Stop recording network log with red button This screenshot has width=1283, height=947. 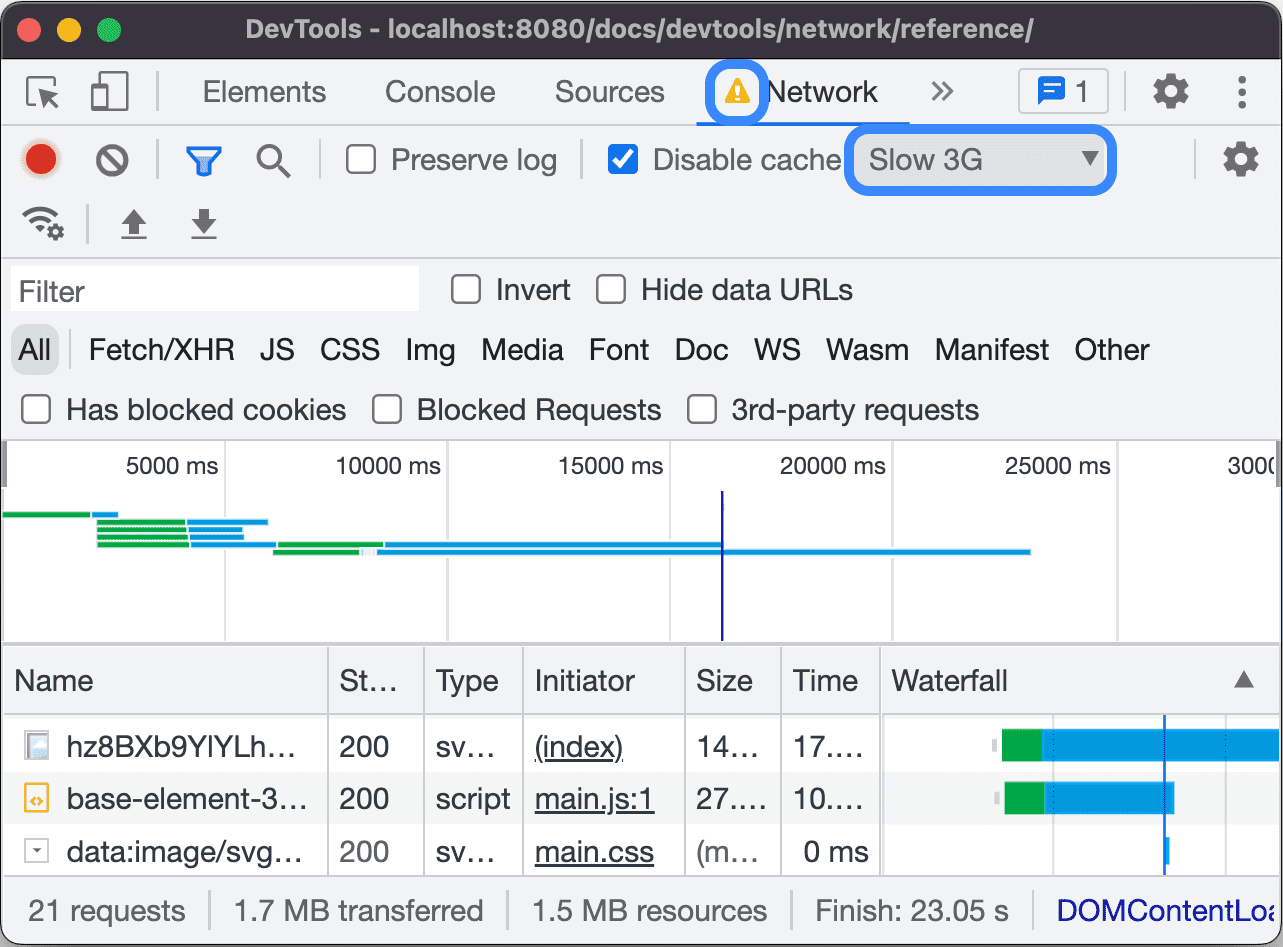41,160
